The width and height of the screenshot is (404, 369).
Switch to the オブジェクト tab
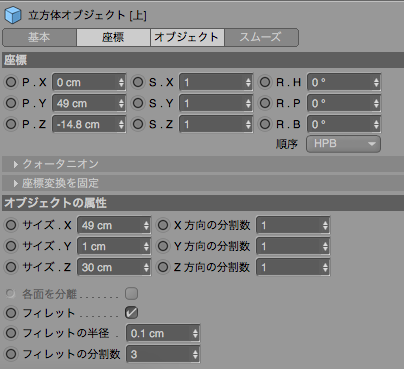coord(187,37)
